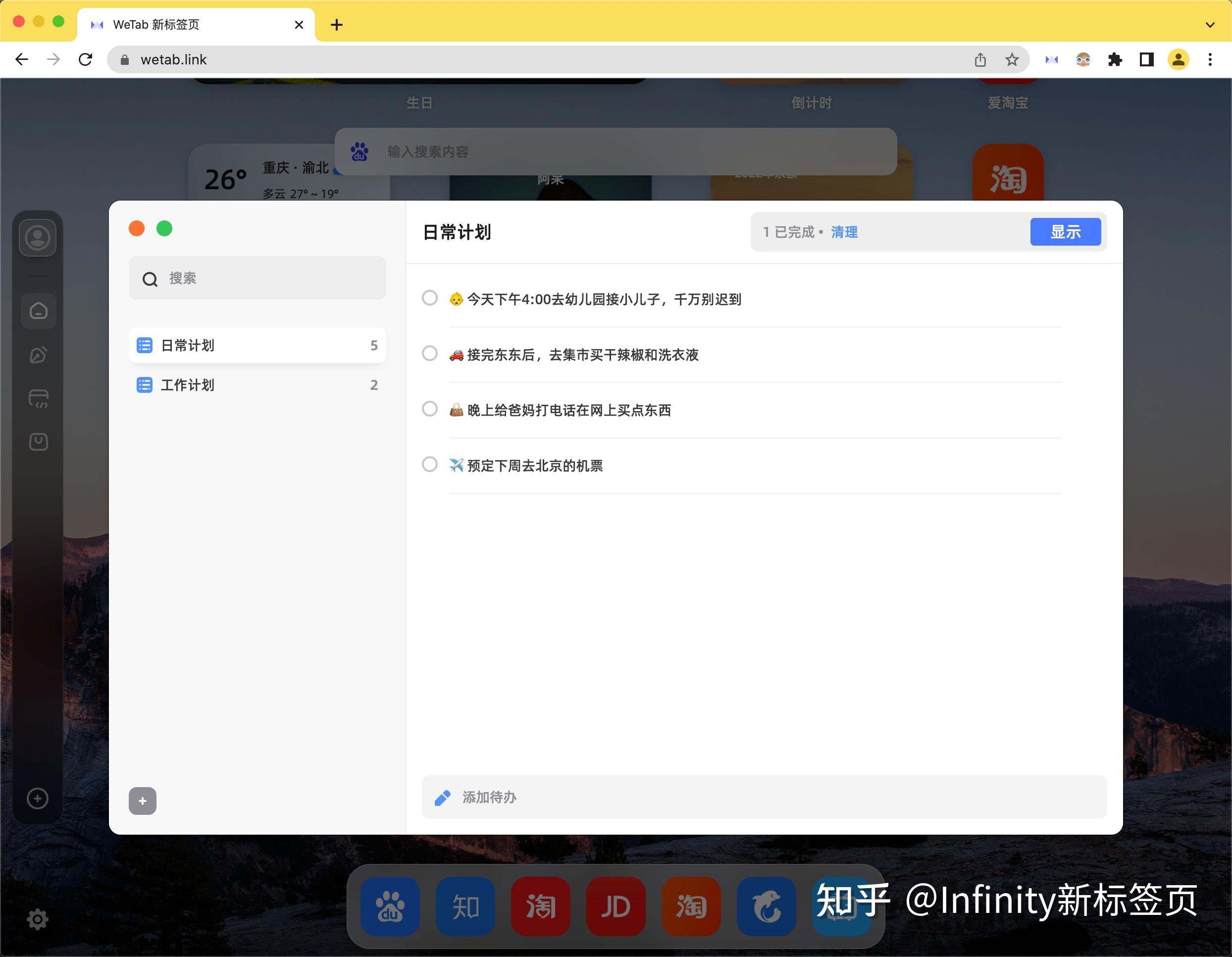Select the home icon in the left sidebar
The width and height of the screenshot is (1232, 957).
pyautogui.click(x=38, y=311)
